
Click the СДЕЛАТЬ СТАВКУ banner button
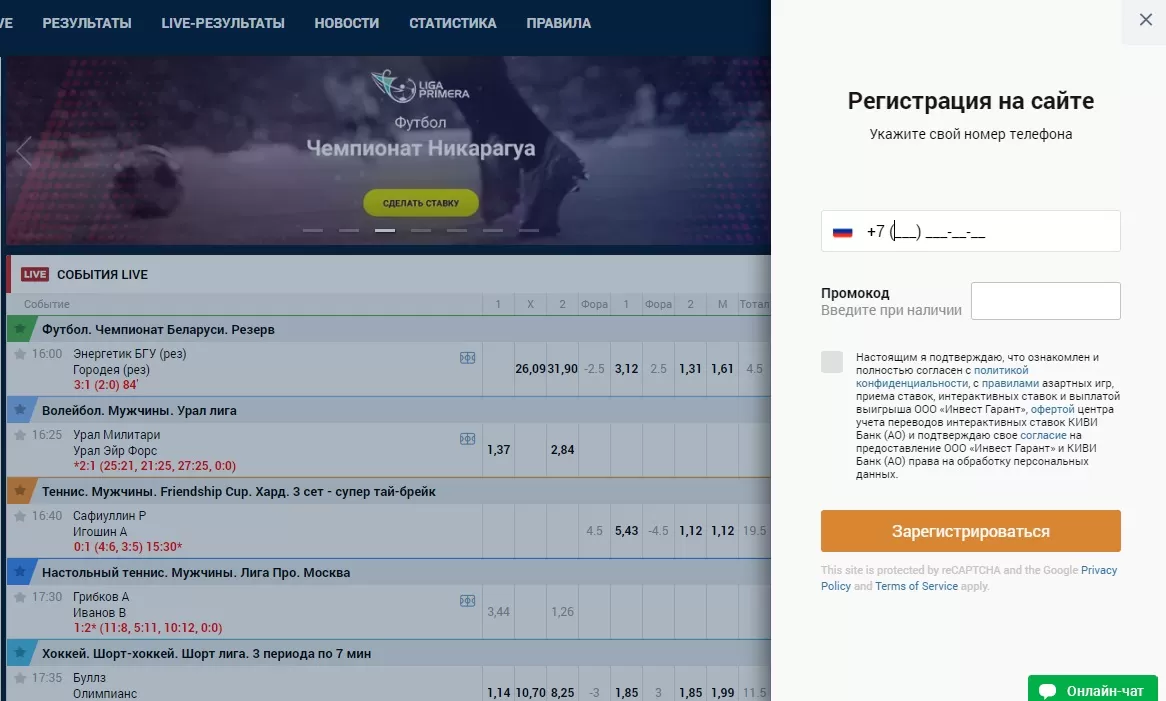[x=421, y=203]
